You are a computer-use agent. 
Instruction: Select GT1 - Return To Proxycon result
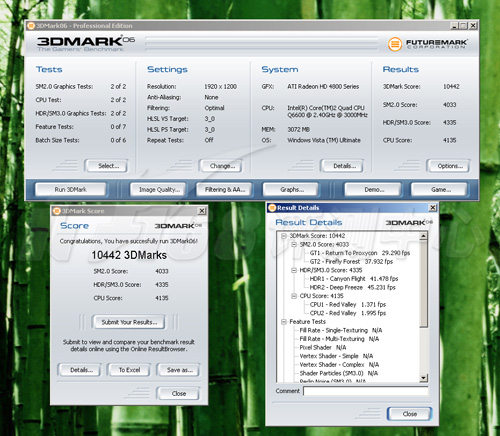[x=360, y=253]
